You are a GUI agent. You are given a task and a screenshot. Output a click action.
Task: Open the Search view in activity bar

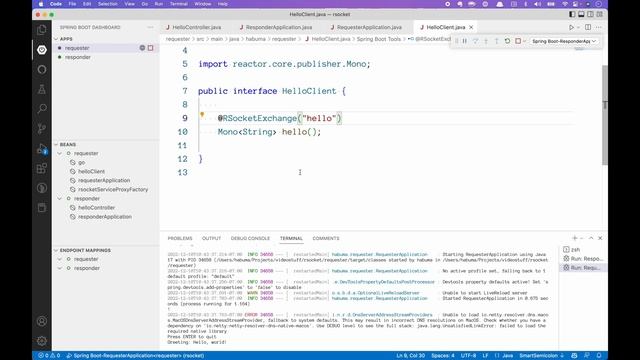coord(42,109)
